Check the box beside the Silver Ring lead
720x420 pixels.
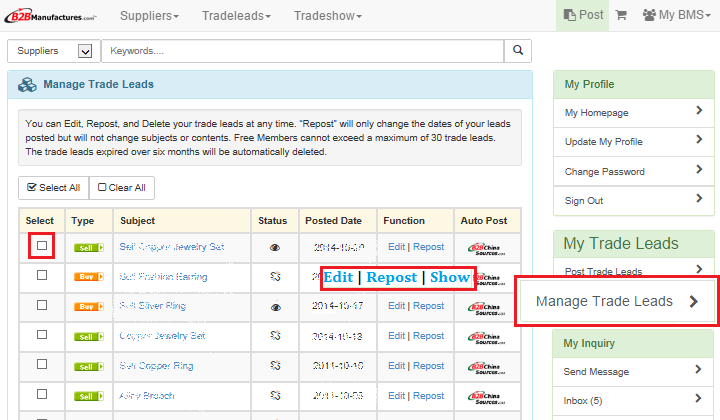click(x=42, y=306)
